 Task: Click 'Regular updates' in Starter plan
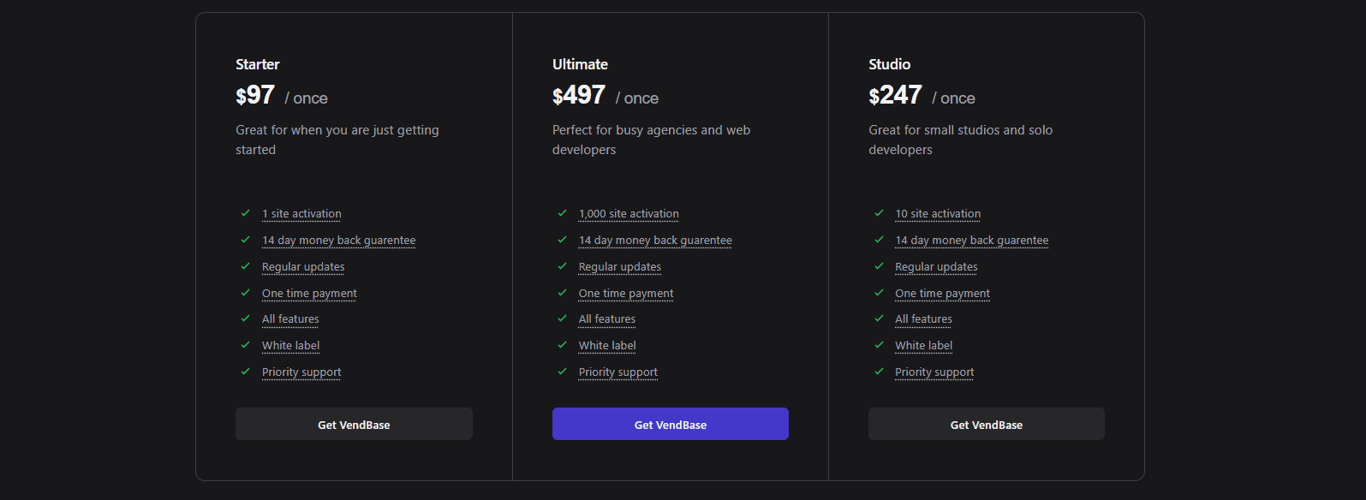[x=303, y=267]
